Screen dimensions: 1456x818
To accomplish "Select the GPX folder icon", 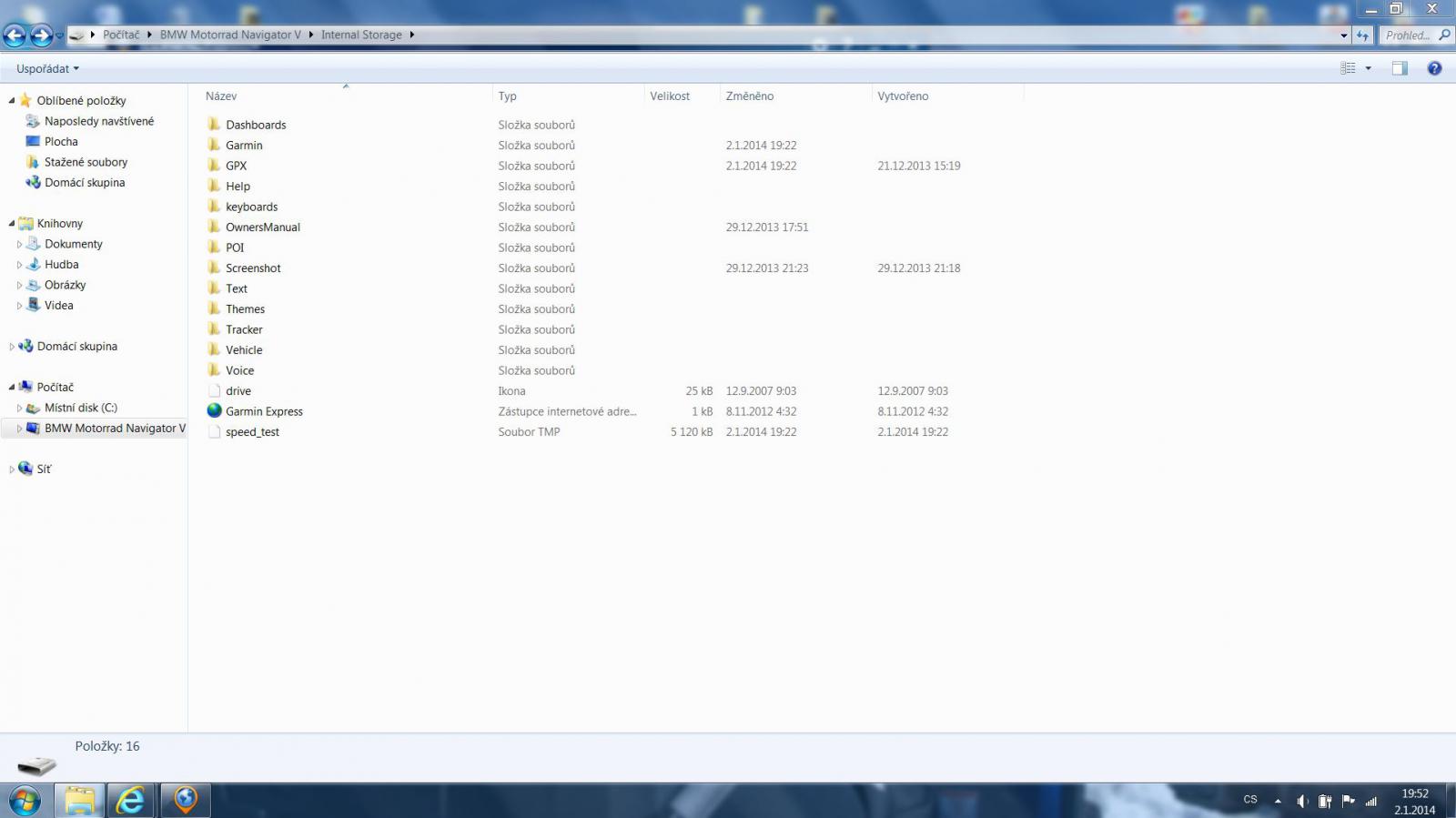I will (x=214, y=166).
